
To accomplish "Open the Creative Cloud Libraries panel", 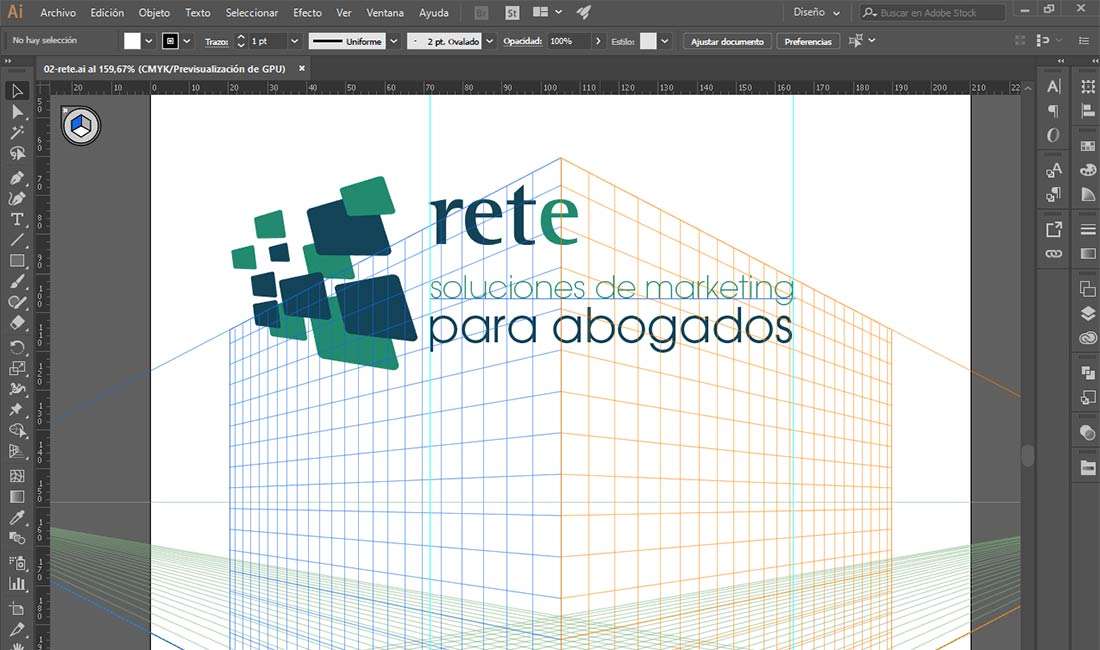I will click(1088, 338).
